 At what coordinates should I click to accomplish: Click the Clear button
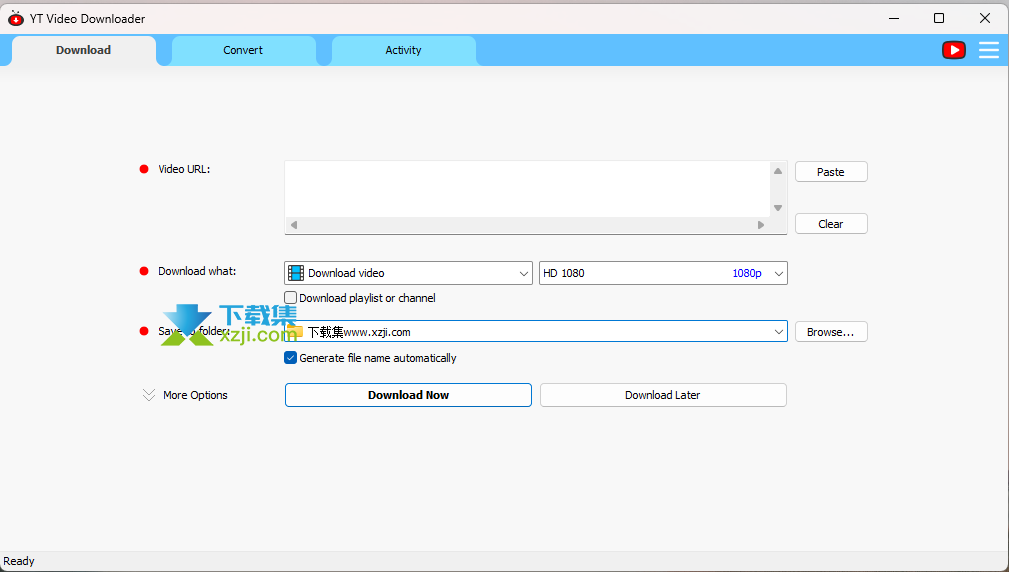click(x=831, y=224)
